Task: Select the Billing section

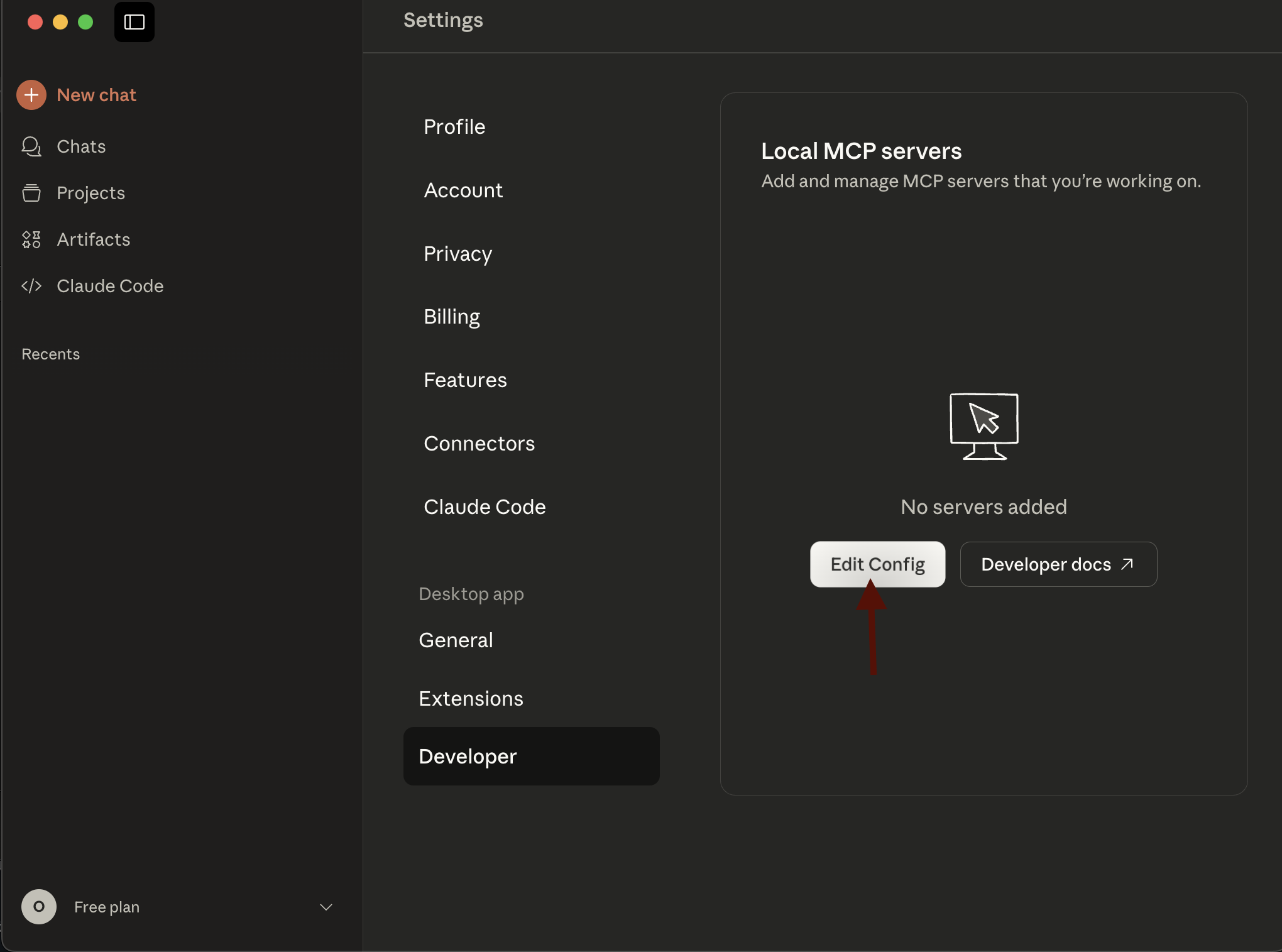Action: click(451, 317)
